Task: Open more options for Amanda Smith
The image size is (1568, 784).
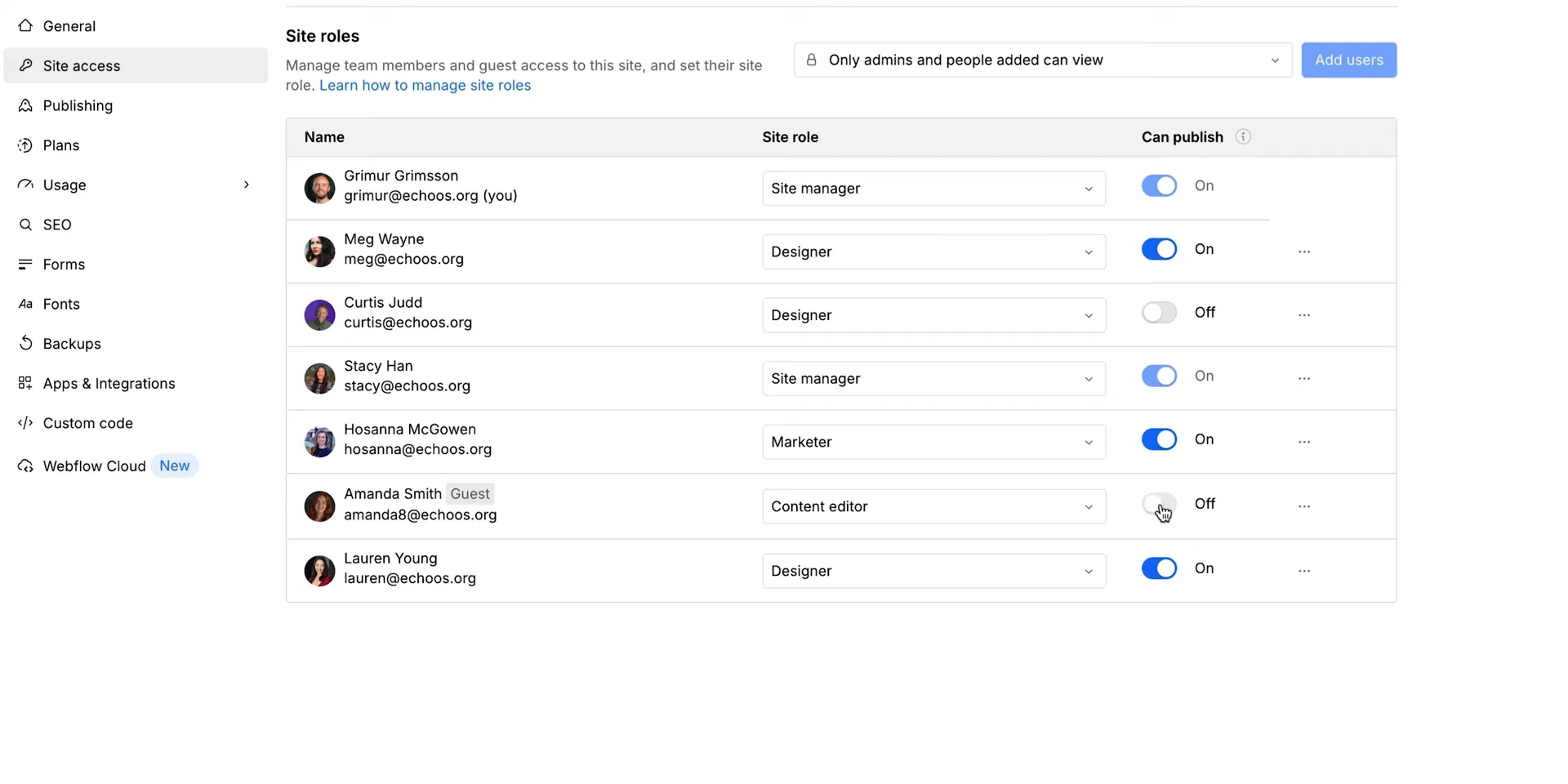Action: [1304, 506]
